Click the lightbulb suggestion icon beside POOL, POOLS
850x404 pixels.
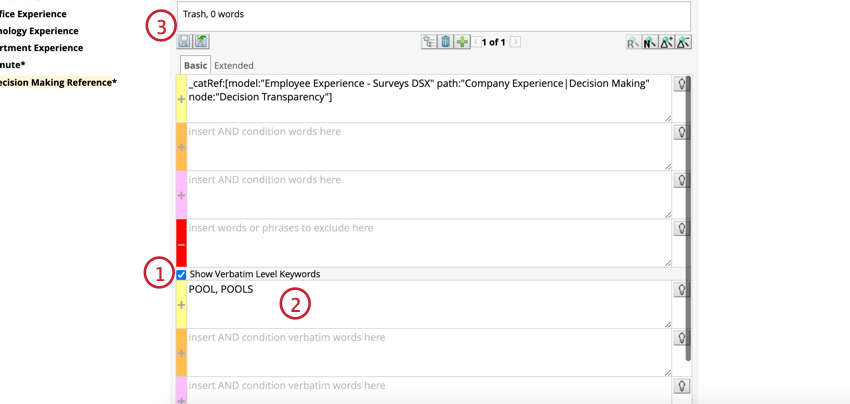[x=681, y=290]
